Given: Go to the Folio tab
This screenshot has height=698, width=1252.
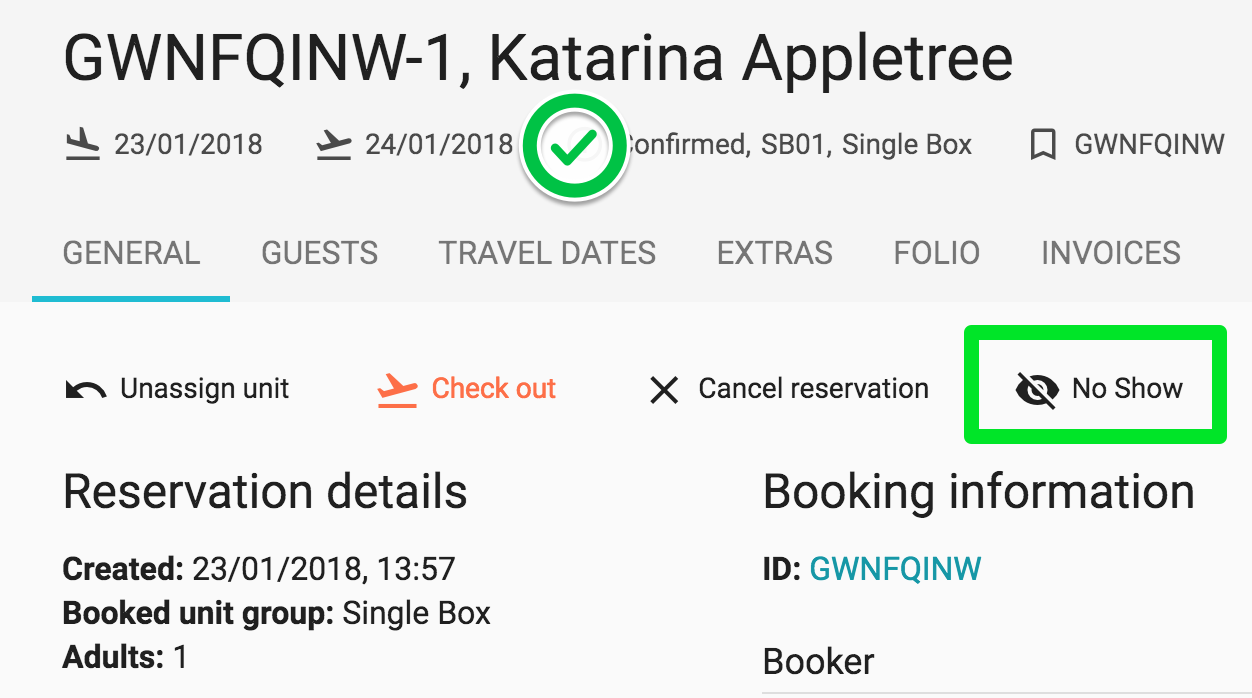Looking at the screenshot, I should pyautogui.click(x=937, y=253).
